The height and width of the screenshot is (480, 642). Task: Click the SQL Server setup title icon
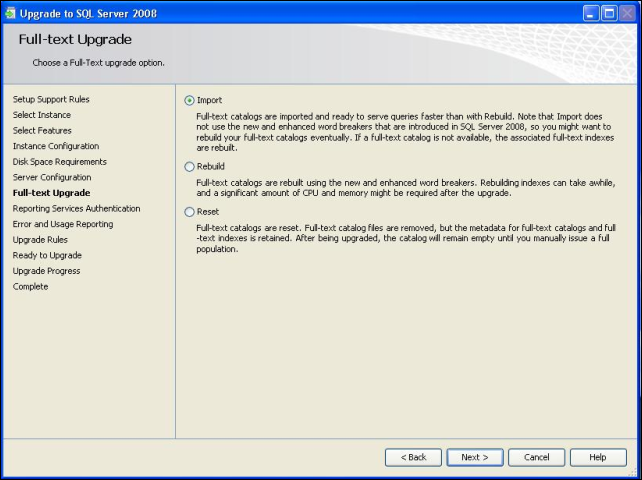10,14
